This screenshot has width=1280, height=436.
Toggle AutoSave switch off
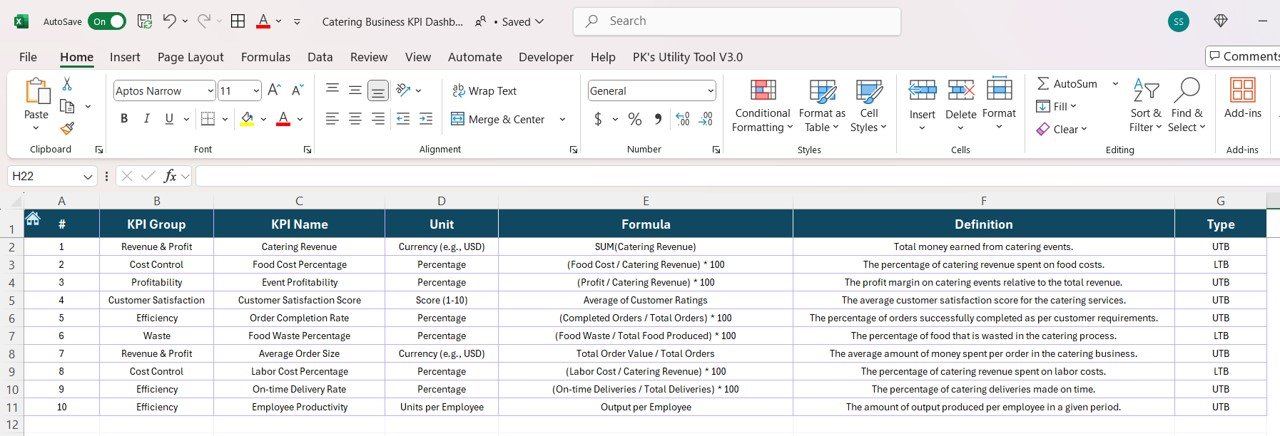[x=107, y=21]
